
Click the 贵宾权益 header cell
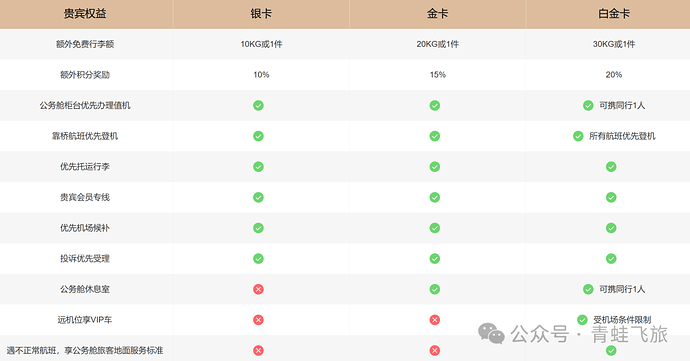point(85,14)
